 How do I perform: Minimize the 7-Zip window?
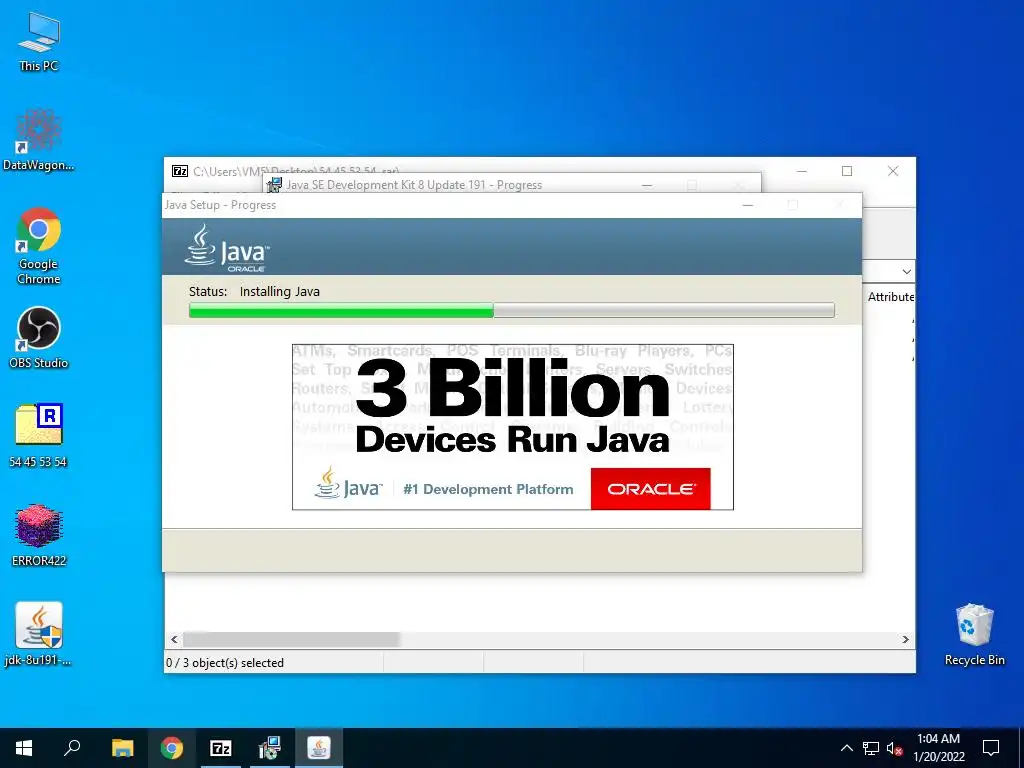[802, 171]
